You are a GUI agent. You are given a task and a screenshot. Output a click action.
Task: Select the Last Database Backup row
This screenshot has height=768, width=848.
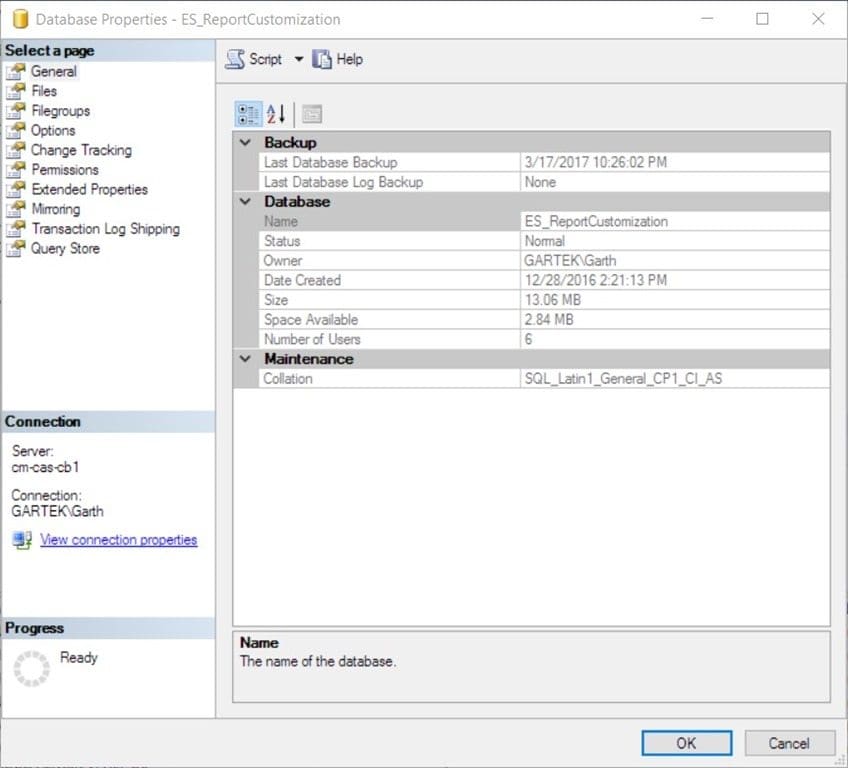pos(544,162)
